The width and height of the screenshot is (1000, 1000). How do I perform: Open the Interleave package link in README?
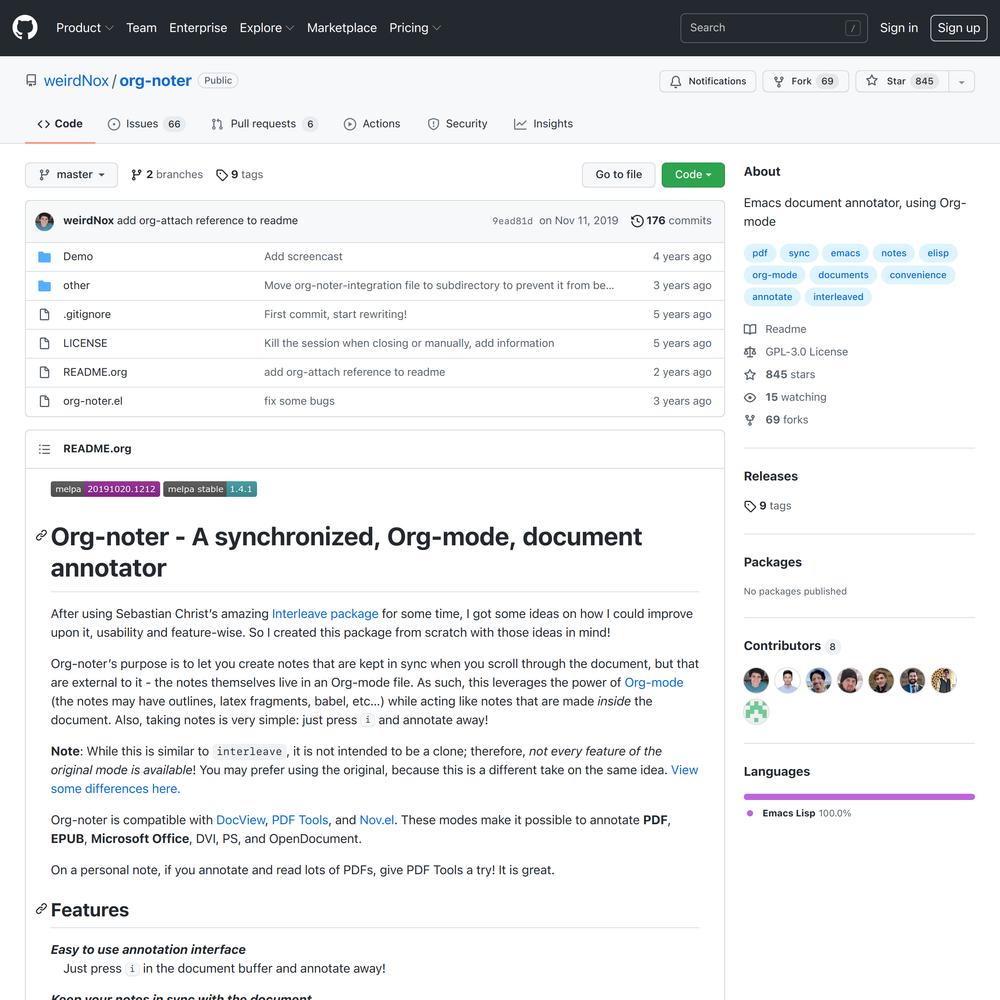(x=325, y=614)
